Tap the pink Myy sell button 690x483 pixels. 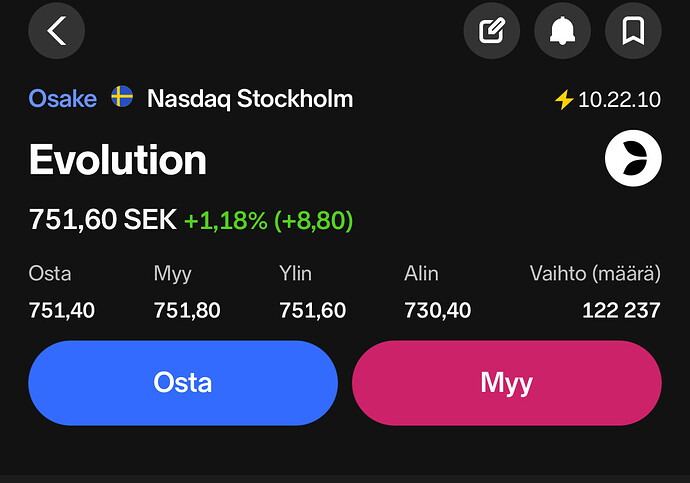[x=507, y=383]
